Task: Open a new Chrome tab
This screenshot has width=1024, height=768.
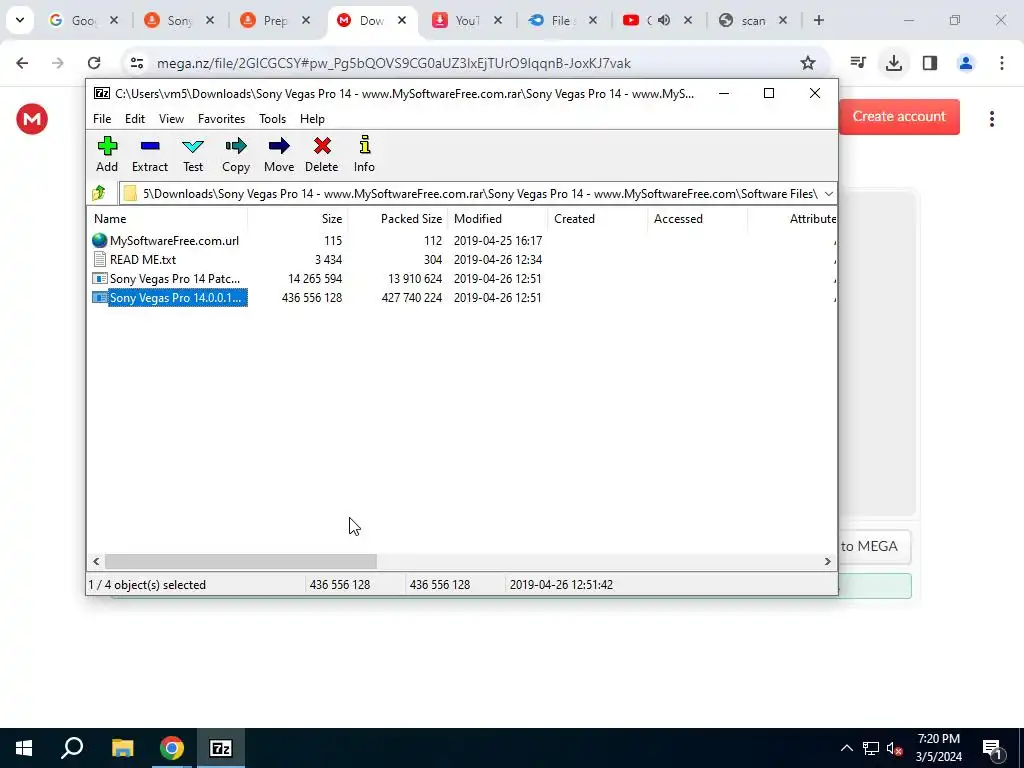Action: (819, 21)
